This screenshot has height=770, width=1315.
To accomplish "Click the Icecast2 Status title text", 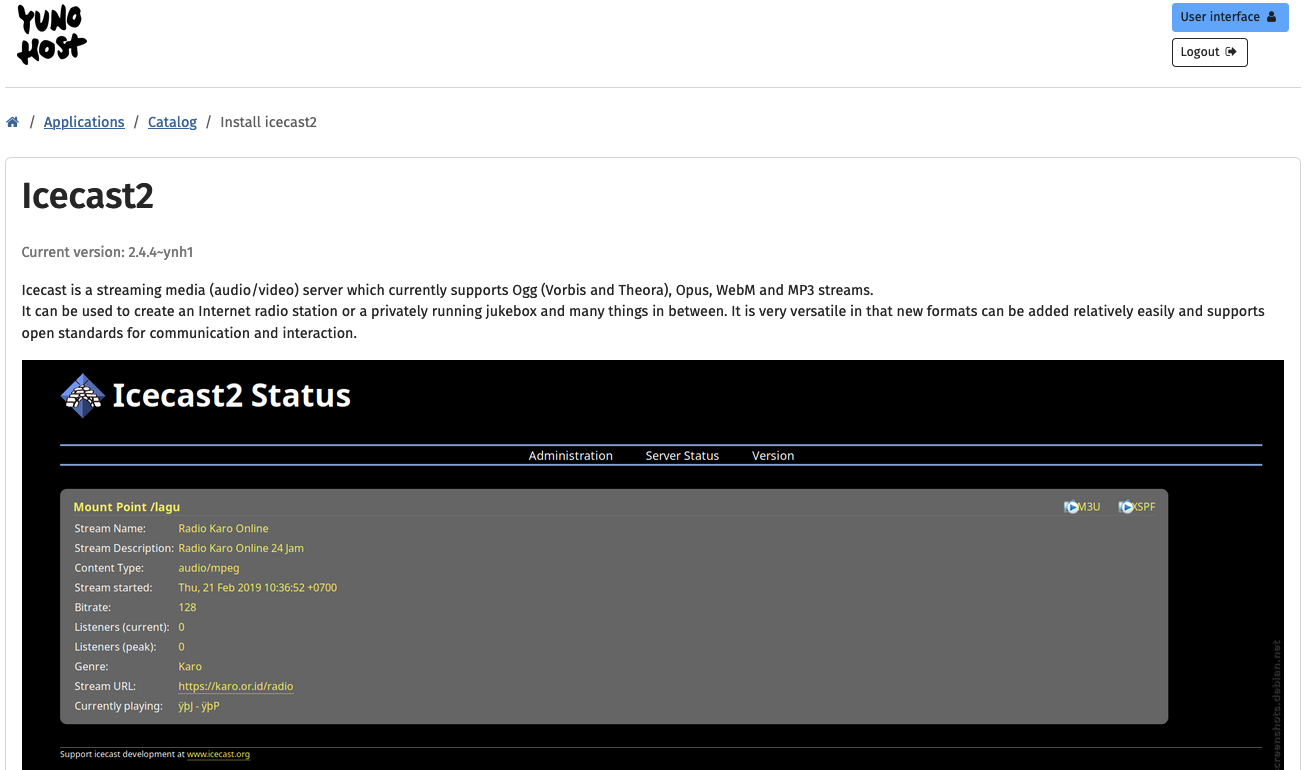I will click(231, 396).
